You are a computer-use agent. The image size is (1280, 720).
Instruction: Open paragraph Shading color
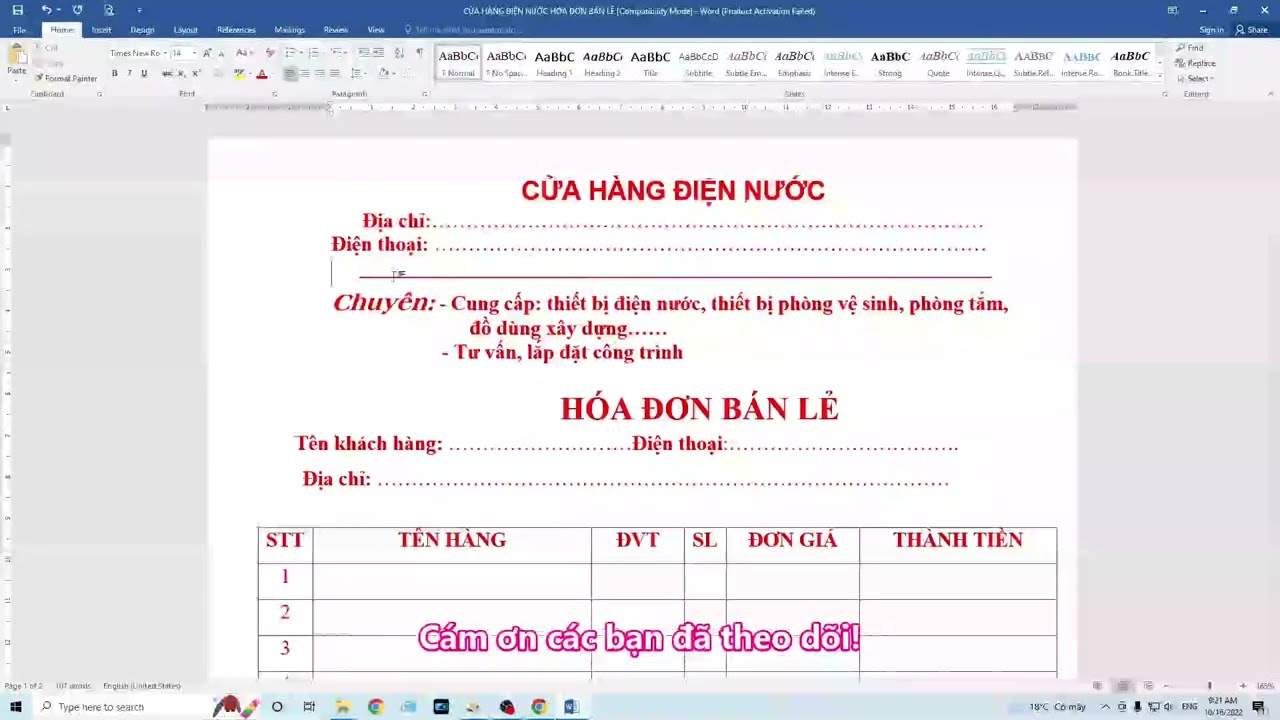tap(383, 73)
